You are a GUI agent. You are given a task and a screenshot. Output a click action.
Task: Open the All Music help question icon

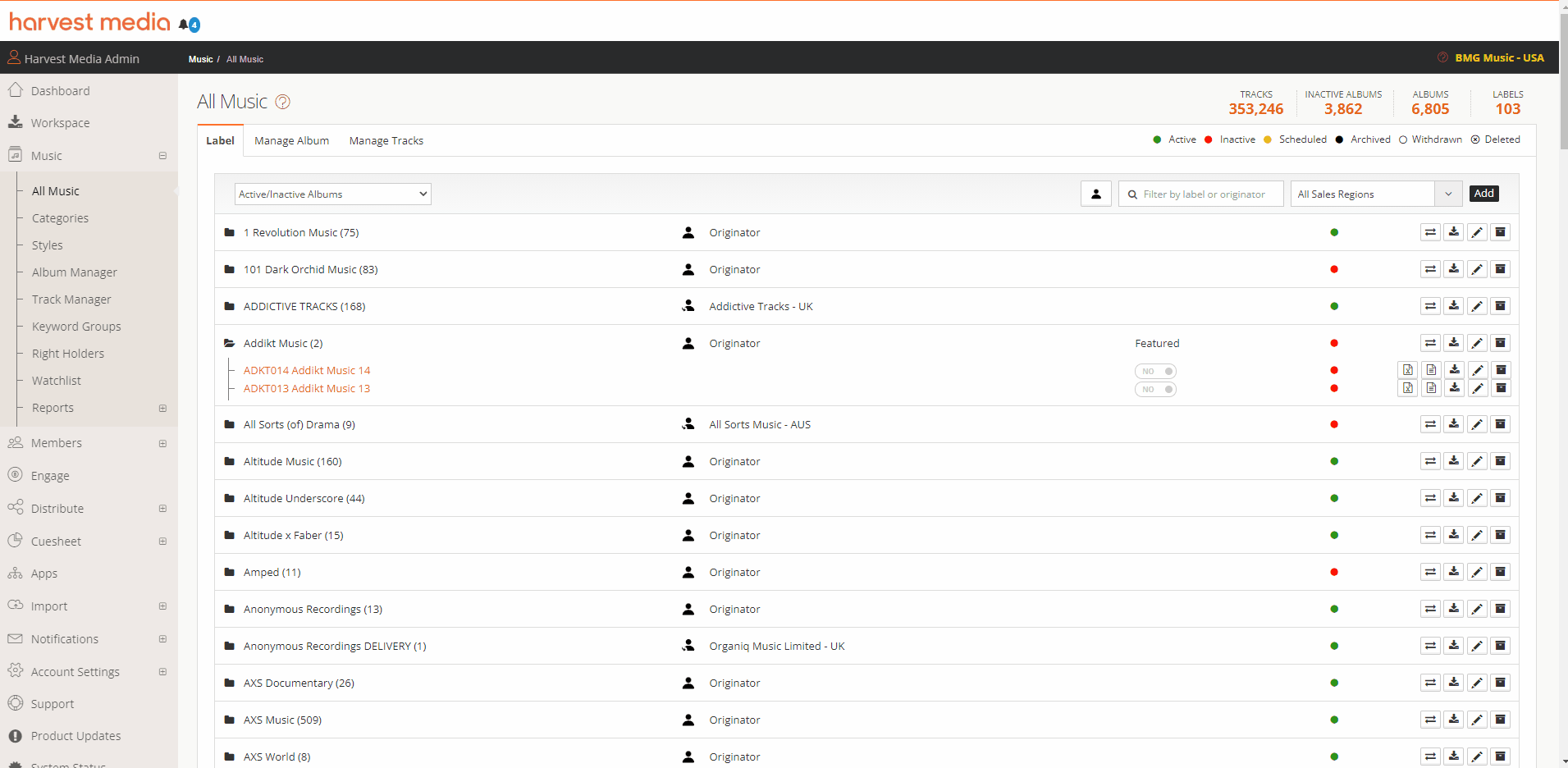[282, 102]
